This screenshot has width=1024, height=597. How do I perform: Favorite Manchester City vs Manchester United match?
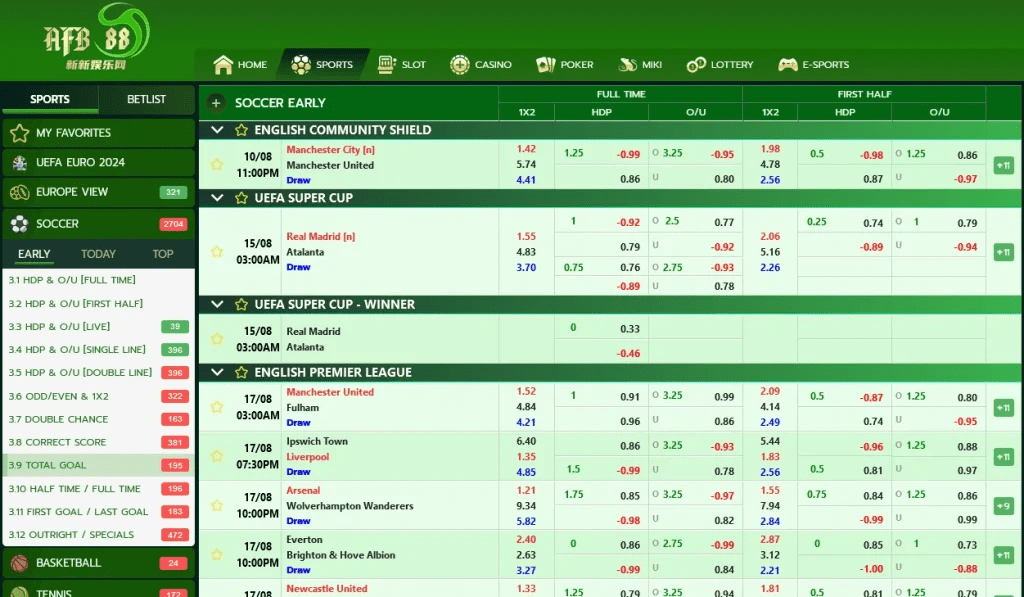(x=217, y=165)
